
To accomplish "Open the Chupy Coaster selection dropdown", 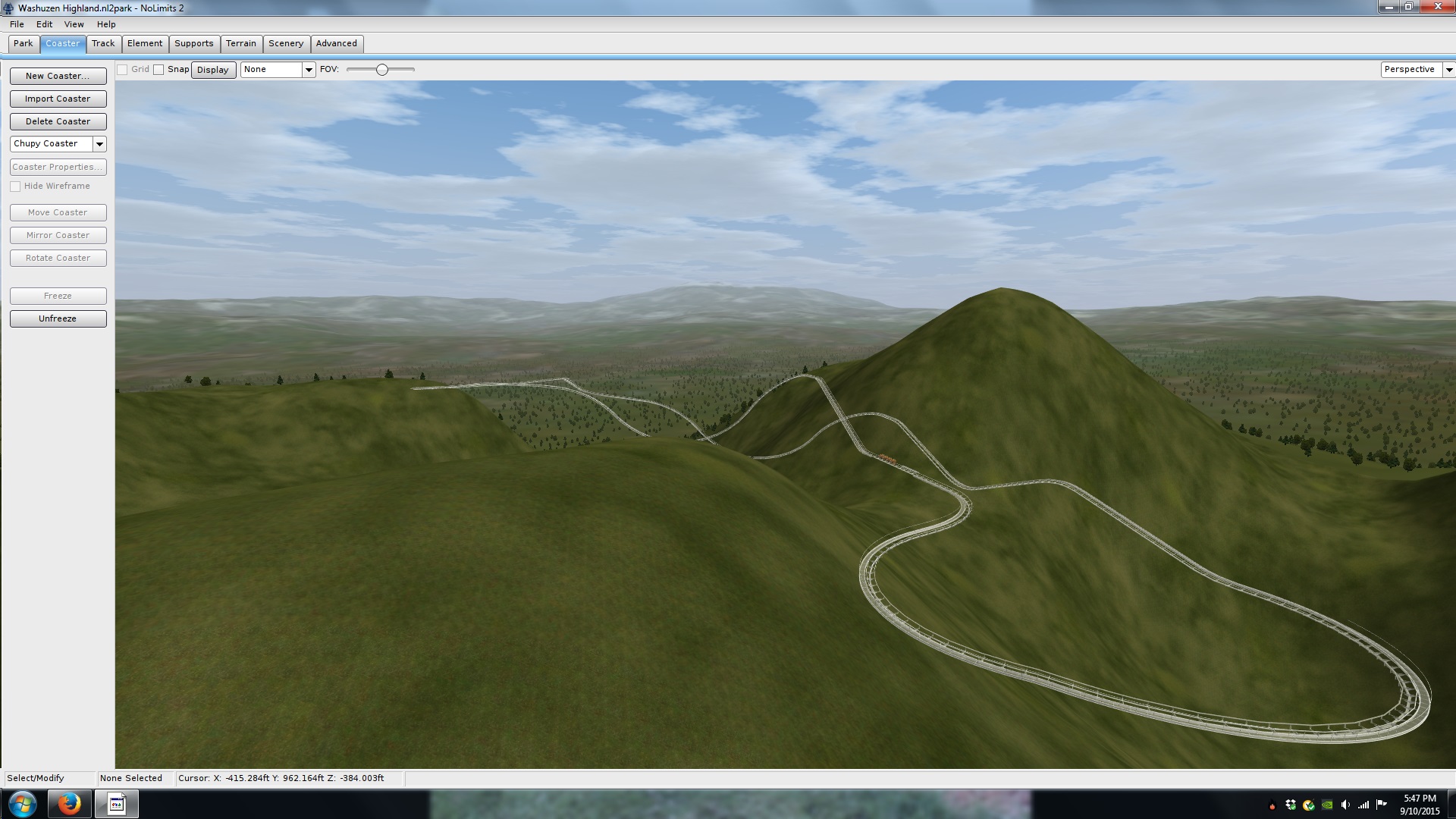I will coord(99,144).
